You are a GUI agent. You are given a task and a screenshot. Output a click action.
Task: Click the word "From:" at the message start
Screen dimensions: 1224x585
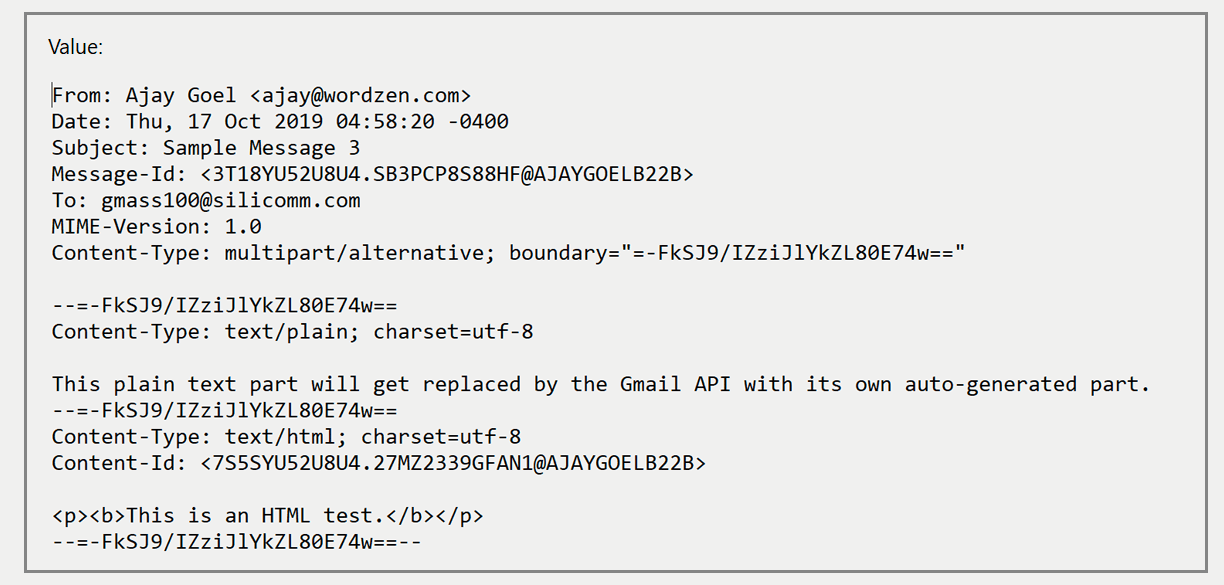(82, 96)
